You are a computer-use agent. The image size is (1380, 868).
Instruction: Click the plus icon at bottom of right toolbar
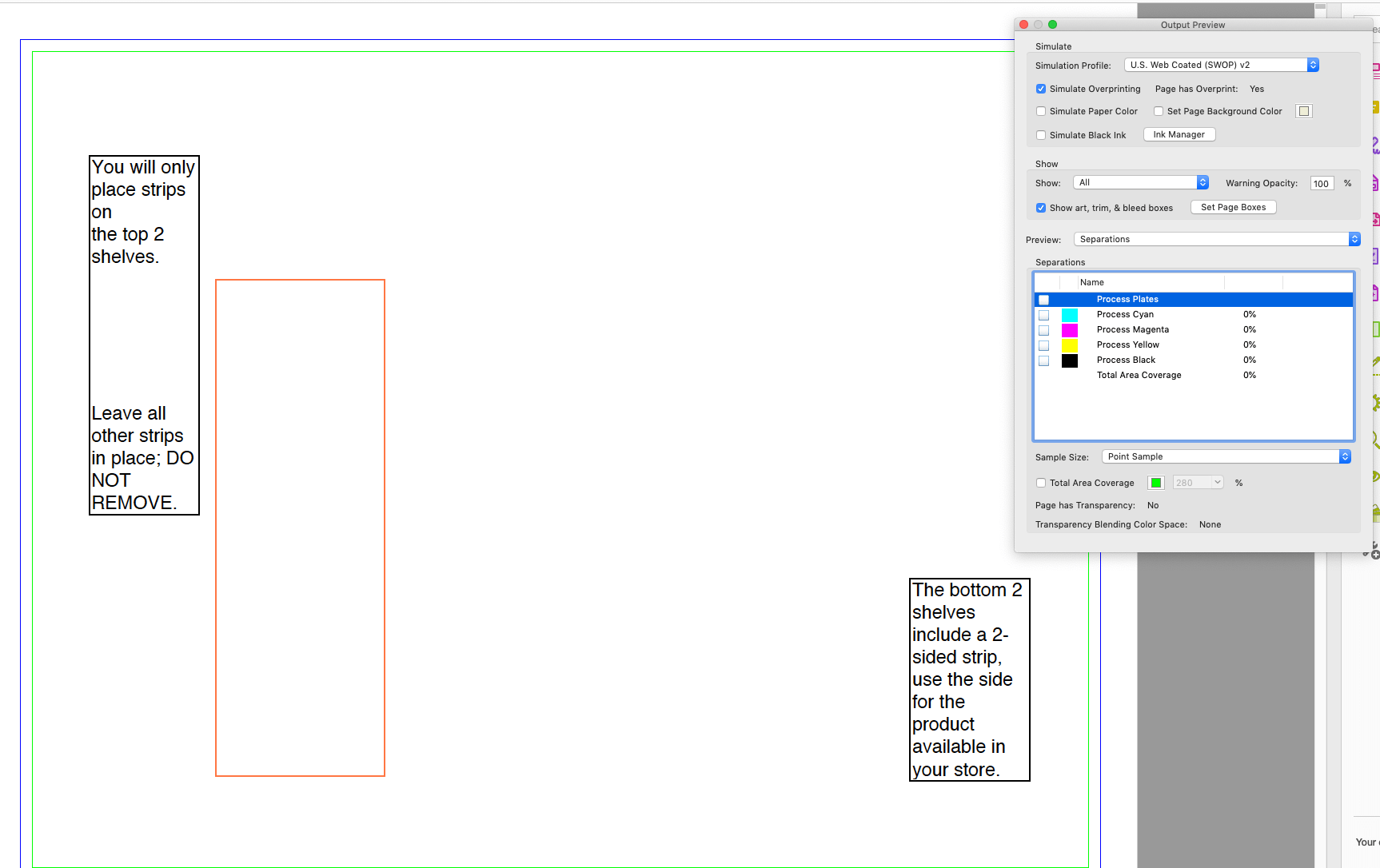click(1374, 551)
